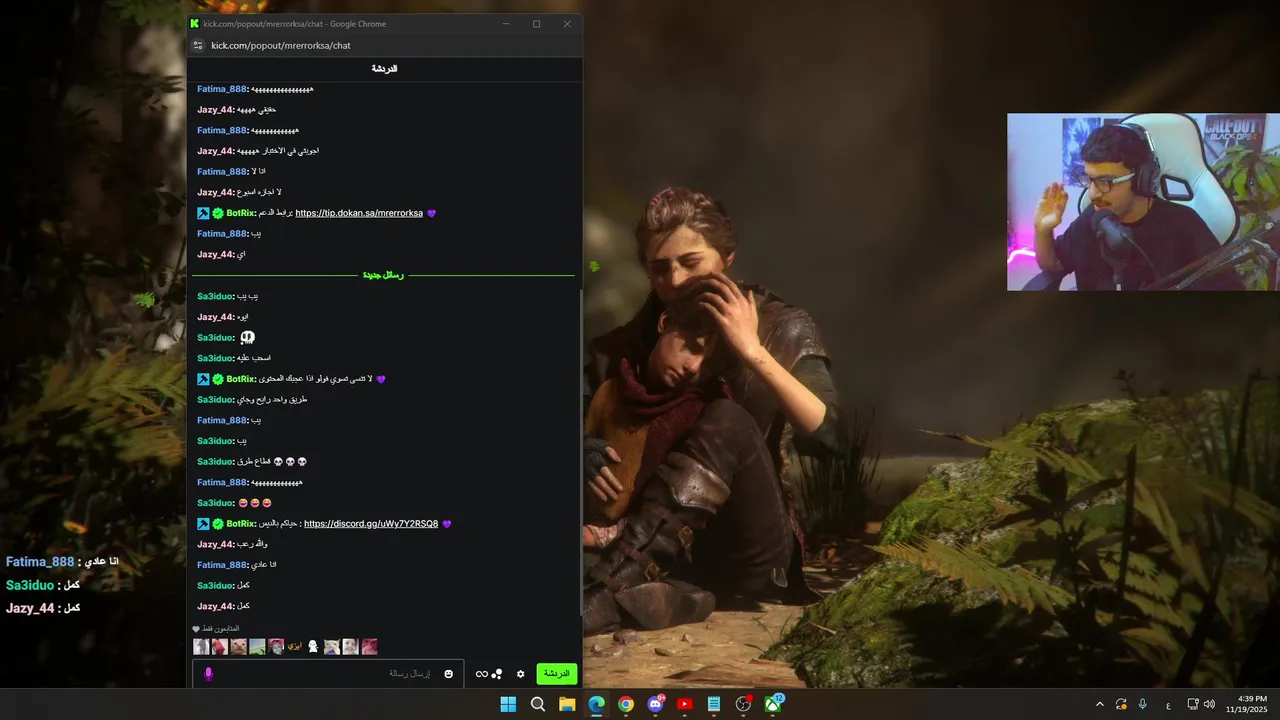1280x720 pixels.
Task: Click Jazy_44 username on والله رعب message
Action: pyautogui.click(x=215, y=544)
